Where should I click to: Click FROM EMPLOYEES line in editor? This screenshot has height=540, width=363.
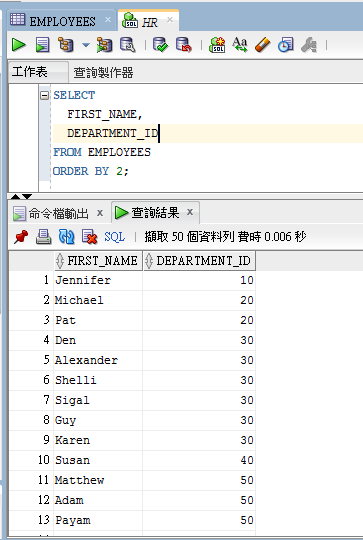point(102,152)
